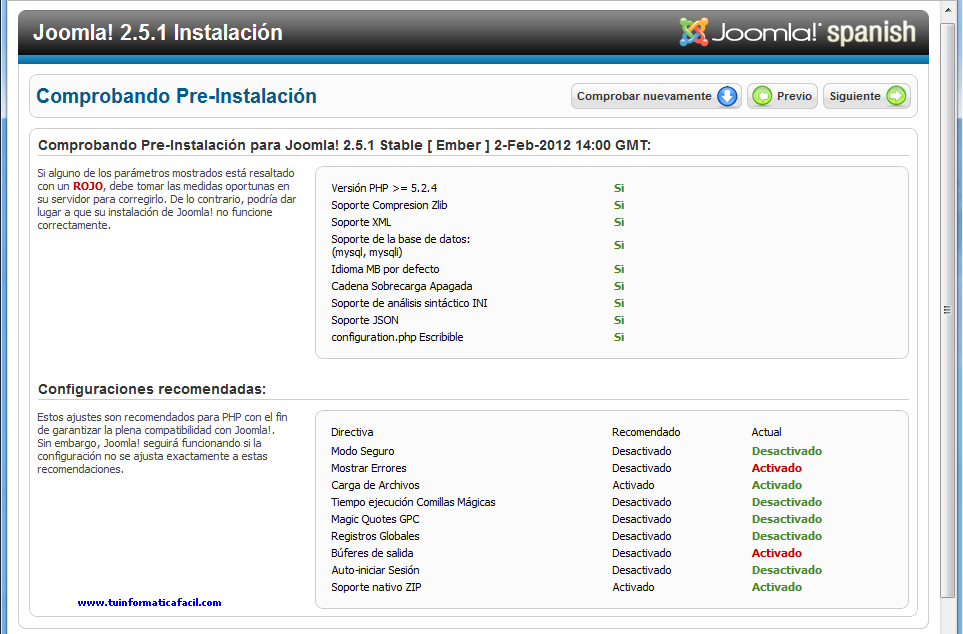Select the 'Mostrar Errores' directive text

(368, 468)
